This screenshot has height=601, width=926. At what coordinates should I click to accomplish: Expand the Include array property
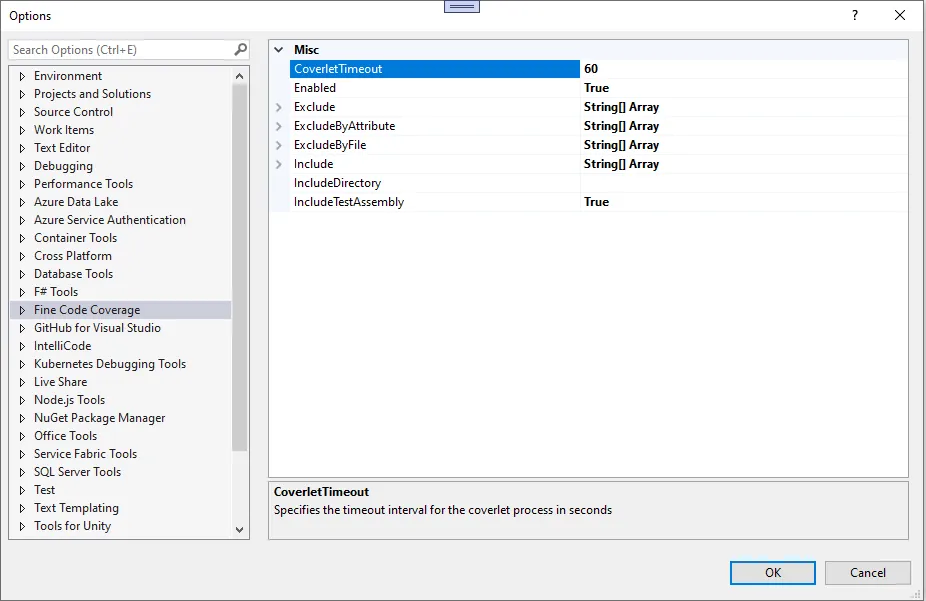click(x=279, y=164)
